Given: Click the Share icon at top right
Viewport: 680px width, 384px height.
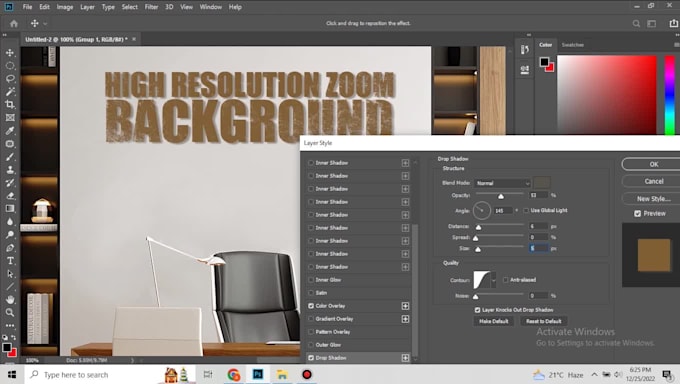Looking at the screenshot, I should coord(673,23).
